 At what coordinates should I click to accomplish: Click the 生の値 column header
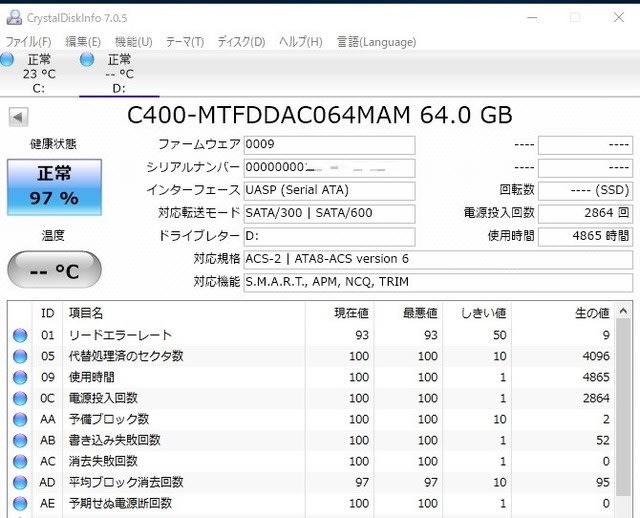tap(564, 313)
